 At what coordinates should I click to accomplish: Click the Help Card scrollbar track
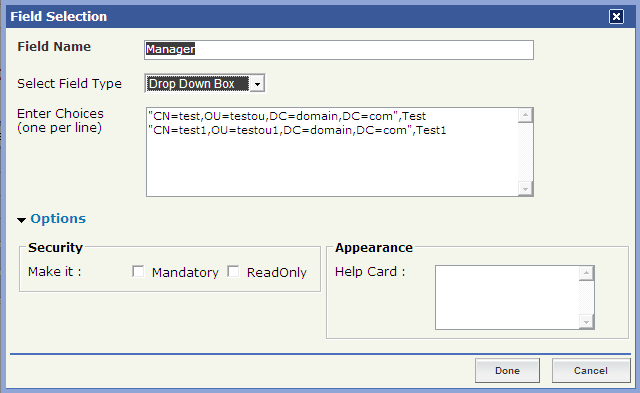[586, 298]
